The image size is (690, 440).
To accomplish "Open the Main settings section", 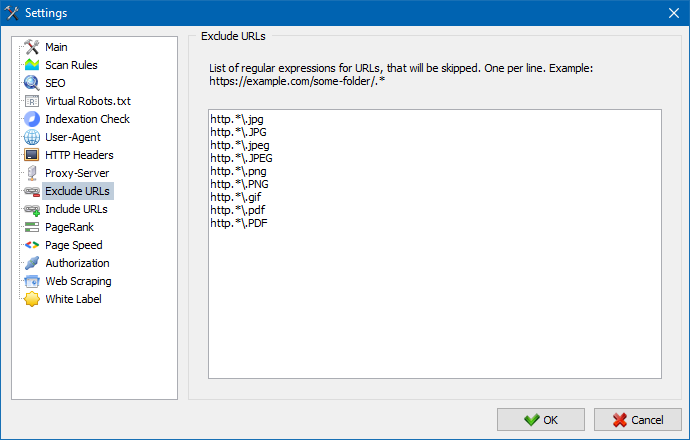I will pyautogui.click(x=56, y=47).
